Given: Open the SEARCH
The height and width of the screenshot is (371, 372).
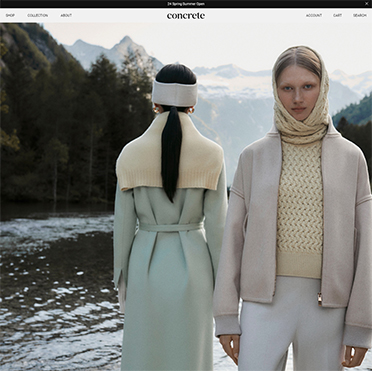Looking at the screenshot, I should [x=360, y=15].
